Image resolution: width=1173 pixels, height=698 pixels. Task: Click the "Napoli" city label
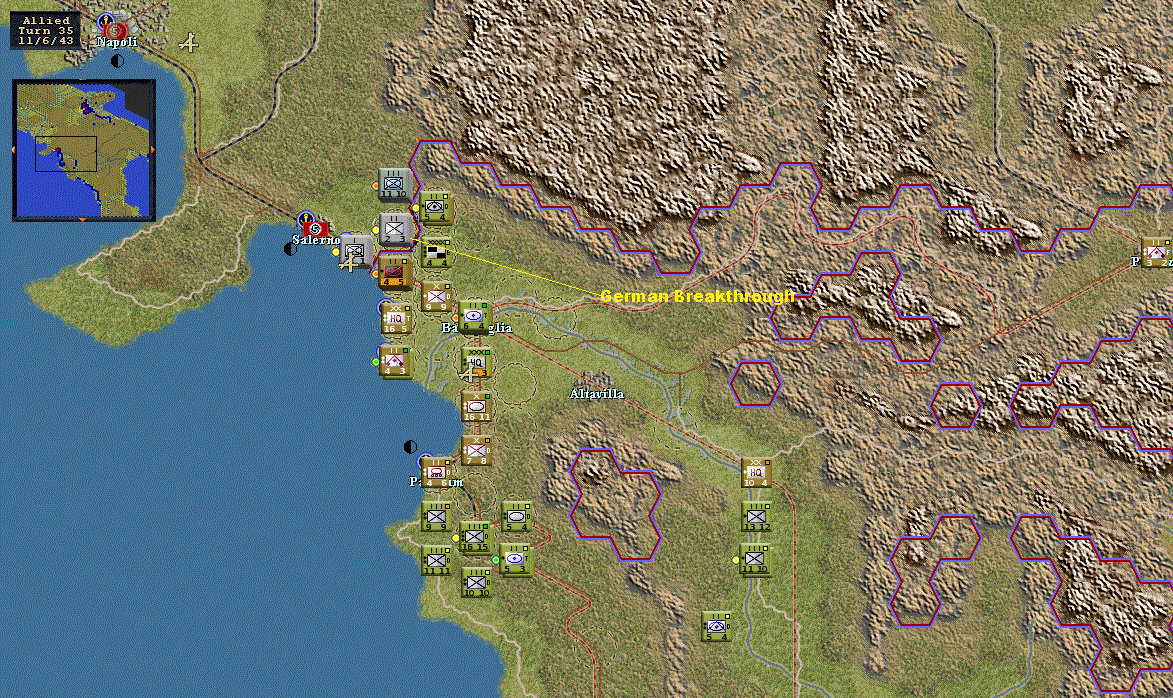[117, 43]
